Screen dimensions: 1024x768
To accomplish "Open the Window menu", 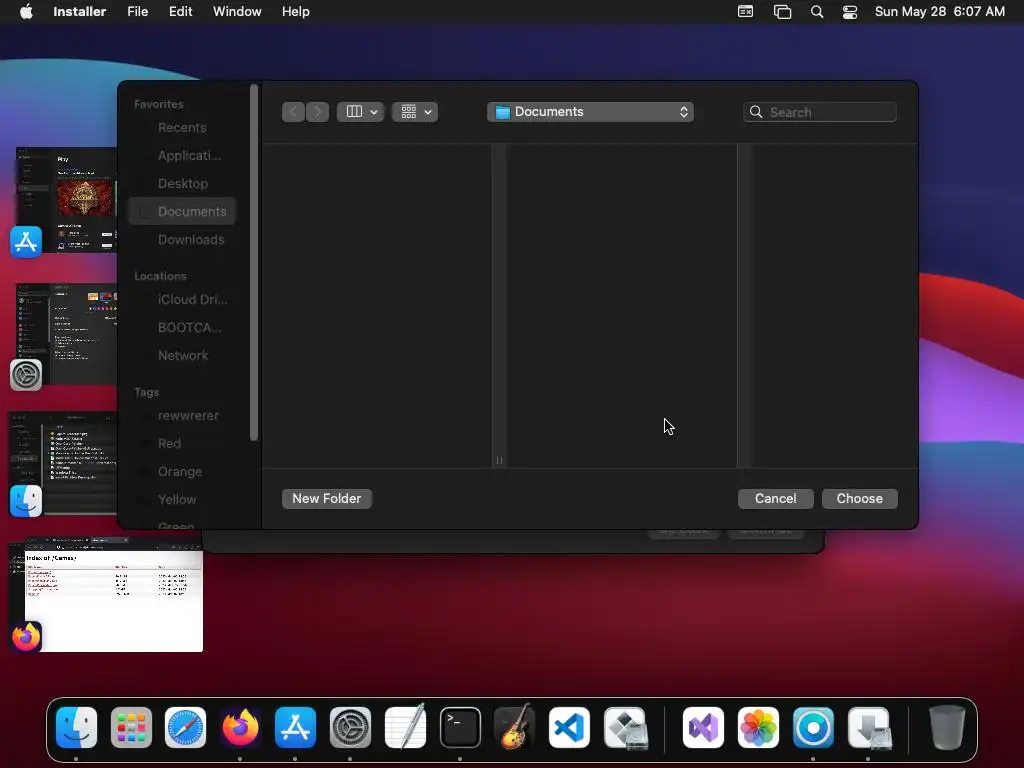I will [x=237, y=12].
